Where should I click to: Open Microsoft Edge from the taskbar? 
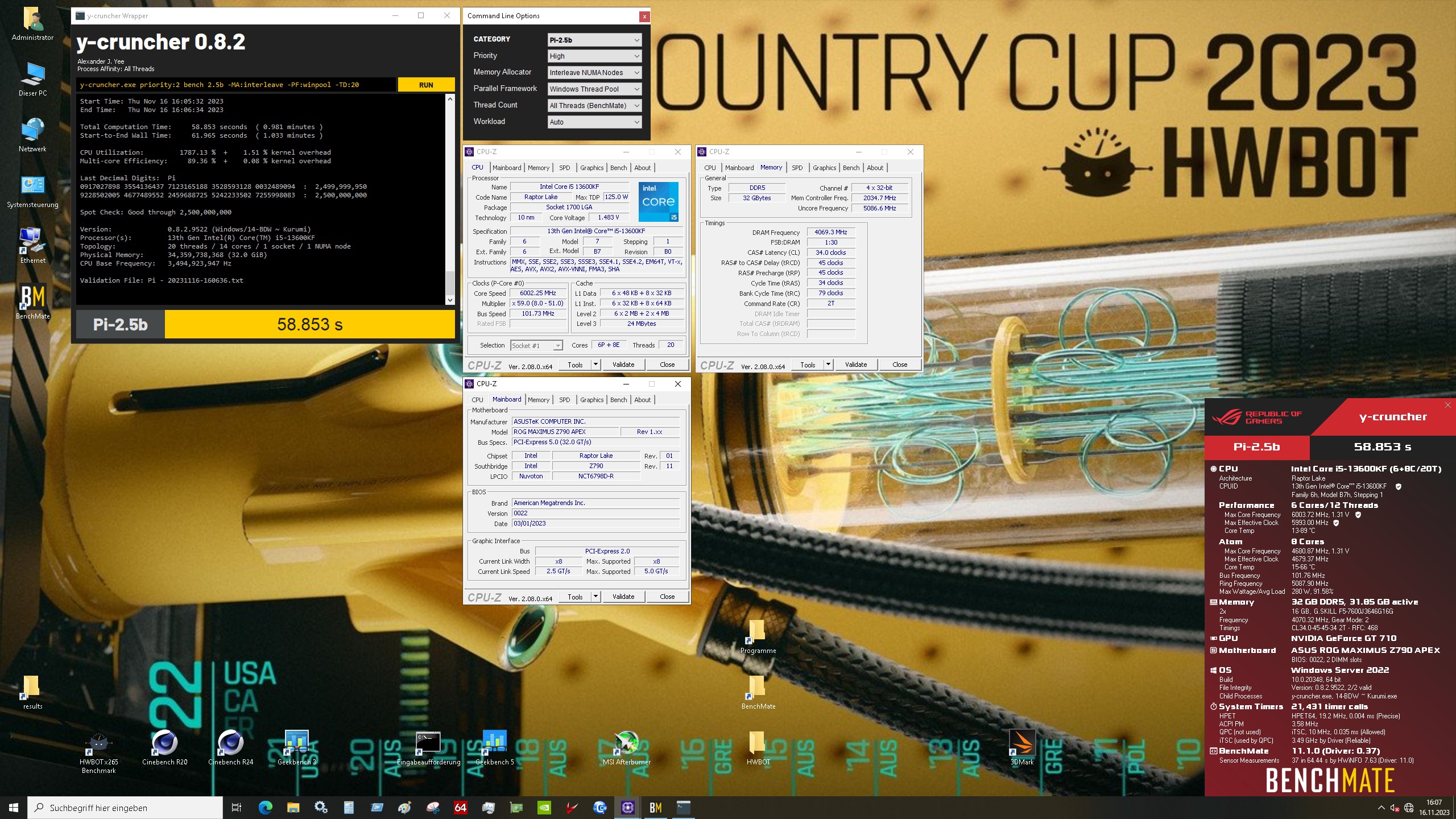point(265,808)
